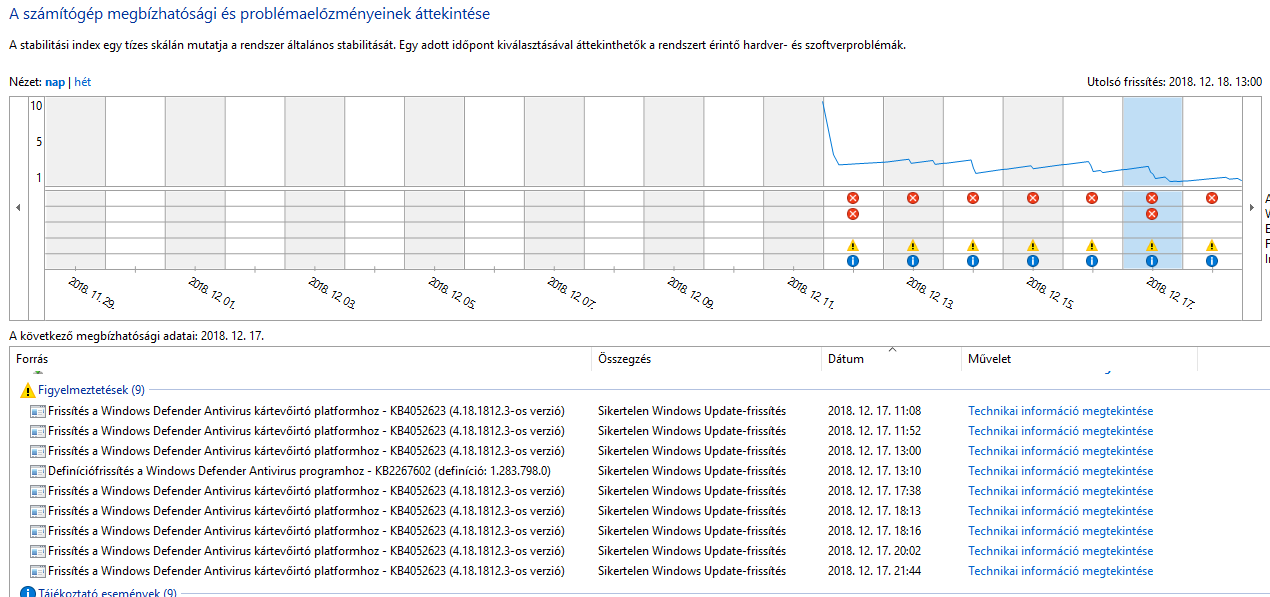Viewport: 1270px width, 597px height.
Task: Click the warning triangle icon for December 13
Action: click(x=912, y=245)
